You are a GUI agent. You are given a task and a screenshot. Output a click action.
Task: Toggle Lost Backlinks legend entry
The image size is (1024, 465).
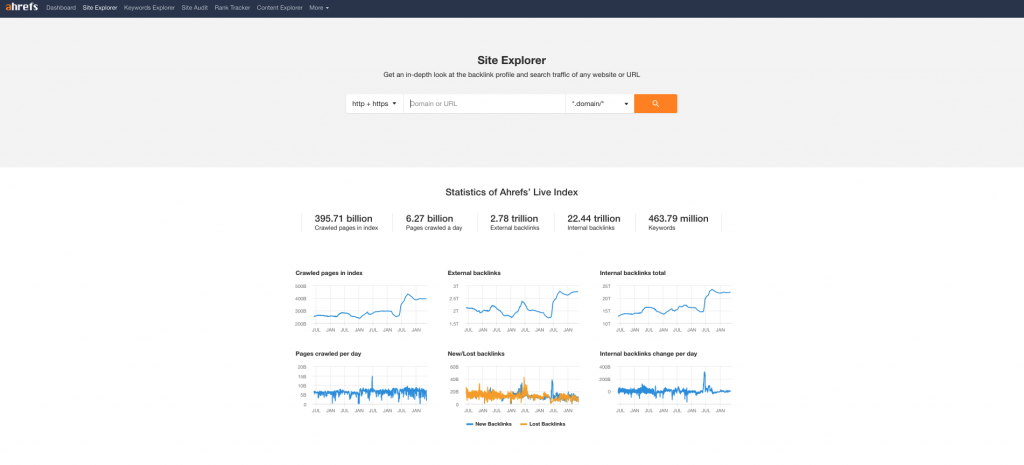(x=542, y=424)
